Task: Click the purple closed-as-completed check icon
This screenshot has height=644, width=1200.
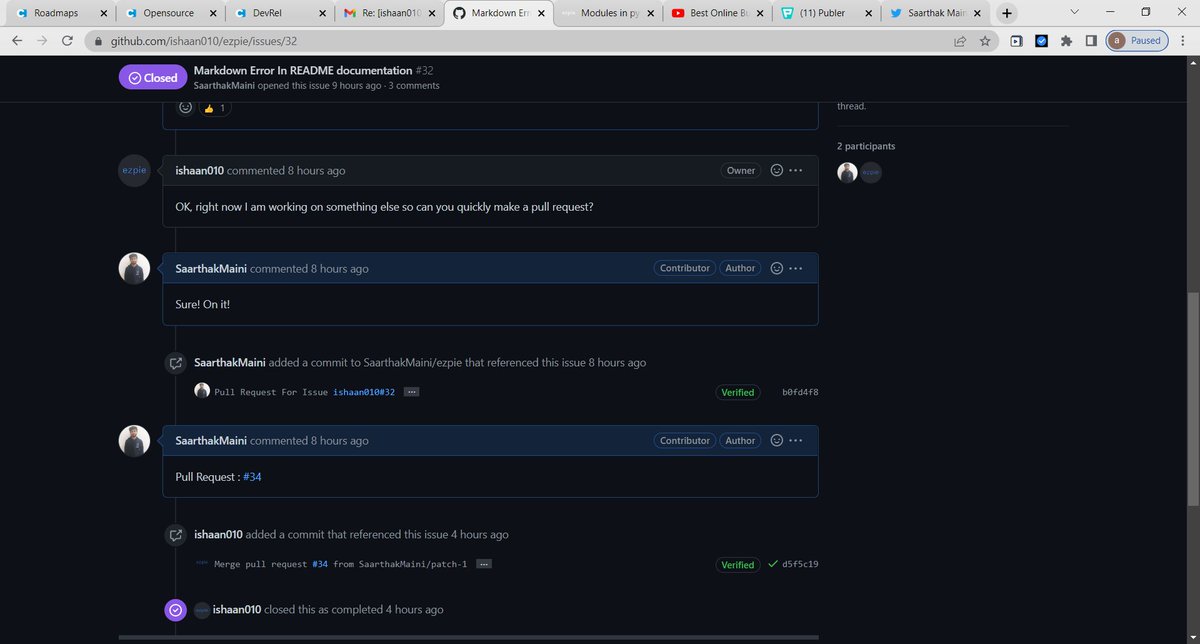Action: click(175, 609)
